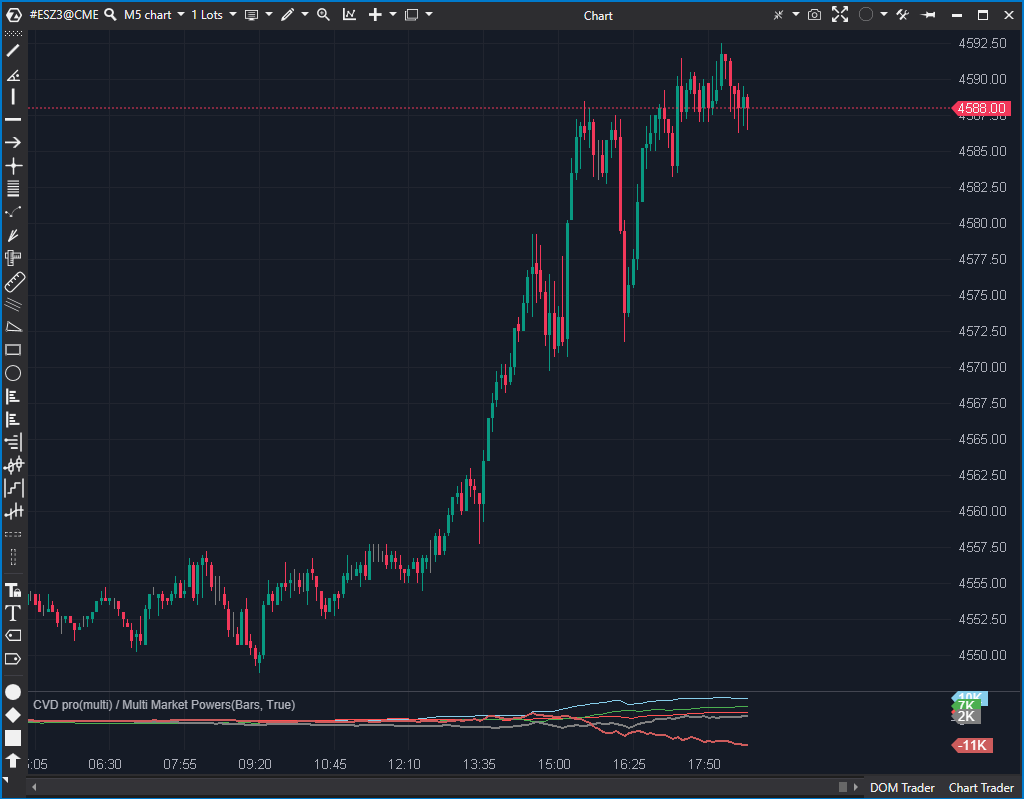Select the text tool

point(13,613)
